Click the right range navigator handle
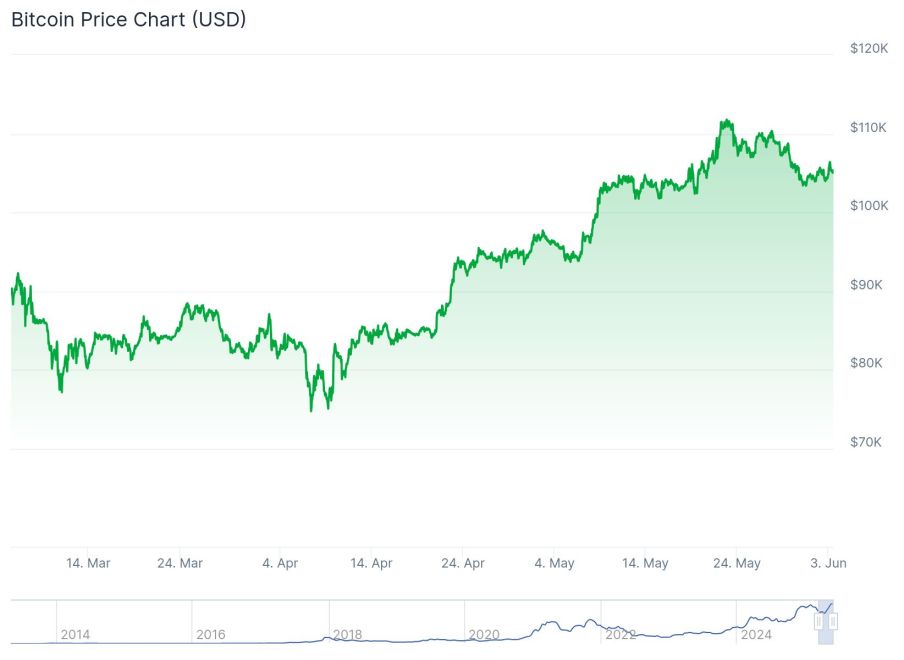This screenshot has height=660, width=904. (833, 621)
